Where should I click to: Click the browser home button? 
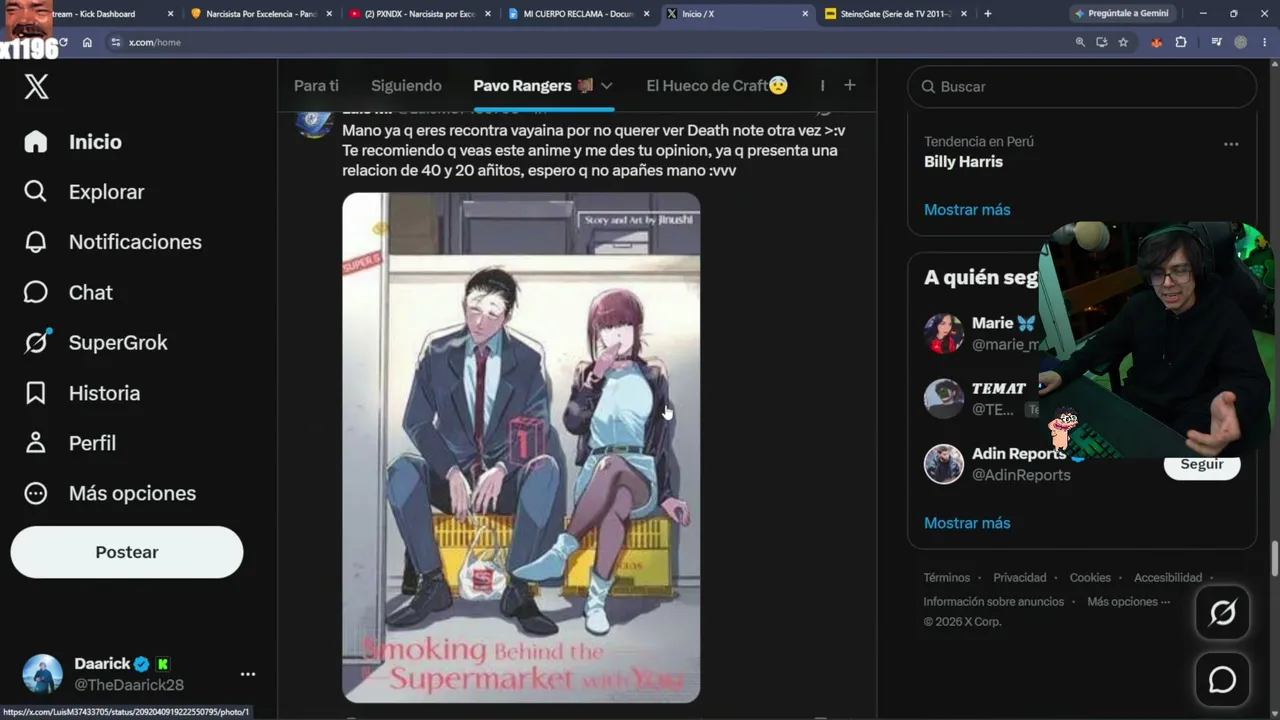pyautogui.click(x=87, y=43)
